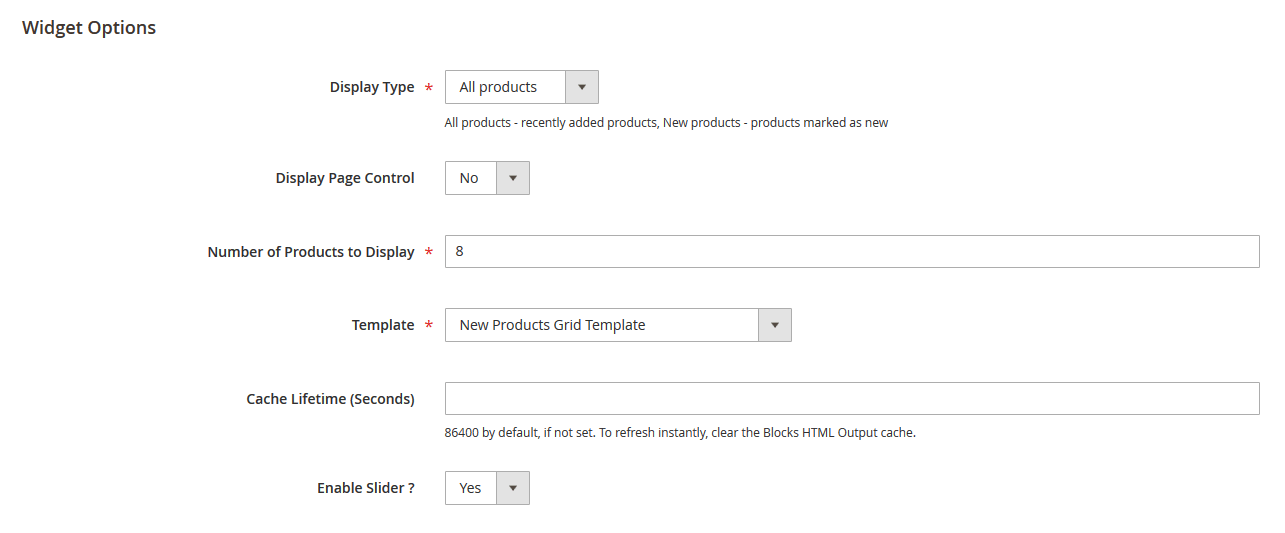
Task: Toggle Enable Slider 'Yes' value
Action: pyautogui.click(x=471, y=488)
